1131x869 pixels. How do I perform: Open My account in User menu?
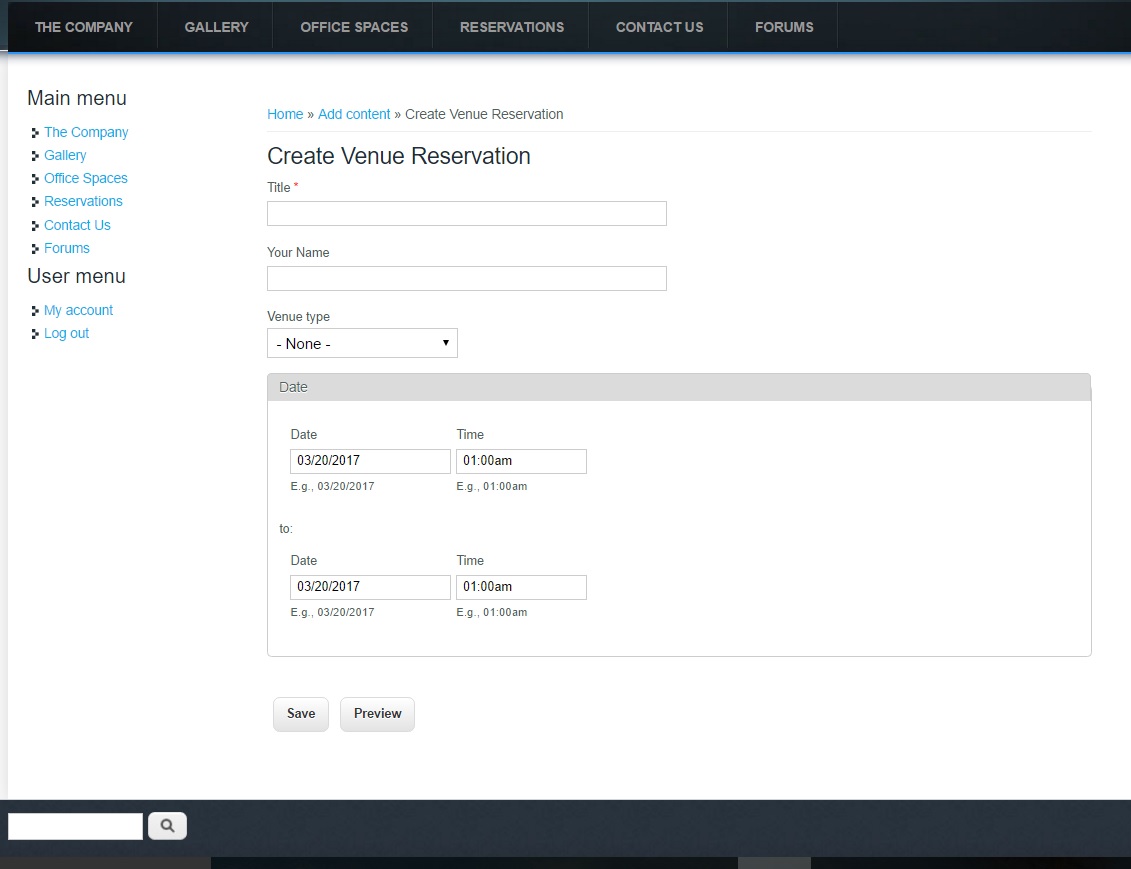(x=78, y=310)
